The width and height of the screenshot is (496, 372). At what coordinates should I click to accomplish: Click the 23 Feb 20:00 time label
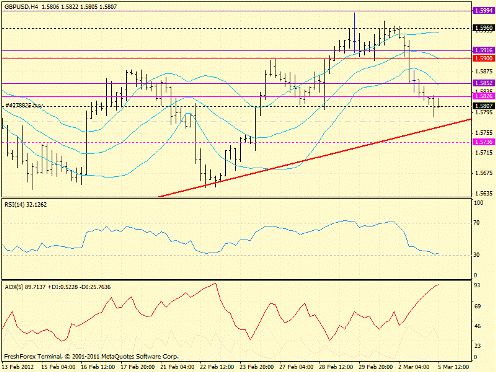point(256,367)
